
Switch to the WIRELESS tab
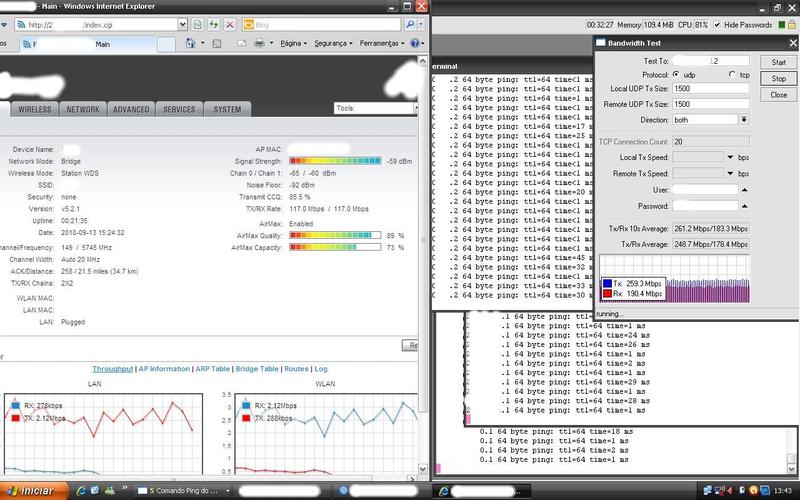click(34, 109)
